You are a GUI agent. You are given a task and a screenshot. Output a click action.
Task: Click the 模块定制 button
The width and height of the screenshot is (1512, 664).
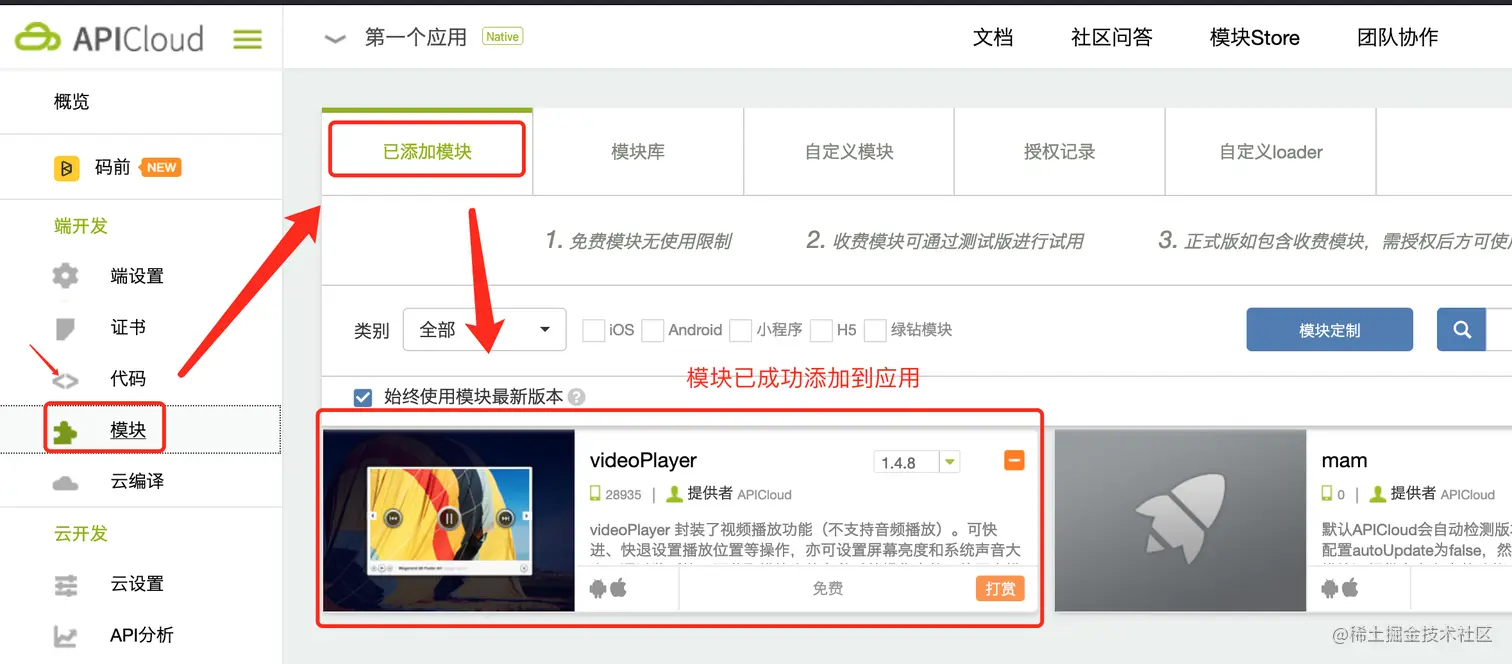[x=1329, y=330]
